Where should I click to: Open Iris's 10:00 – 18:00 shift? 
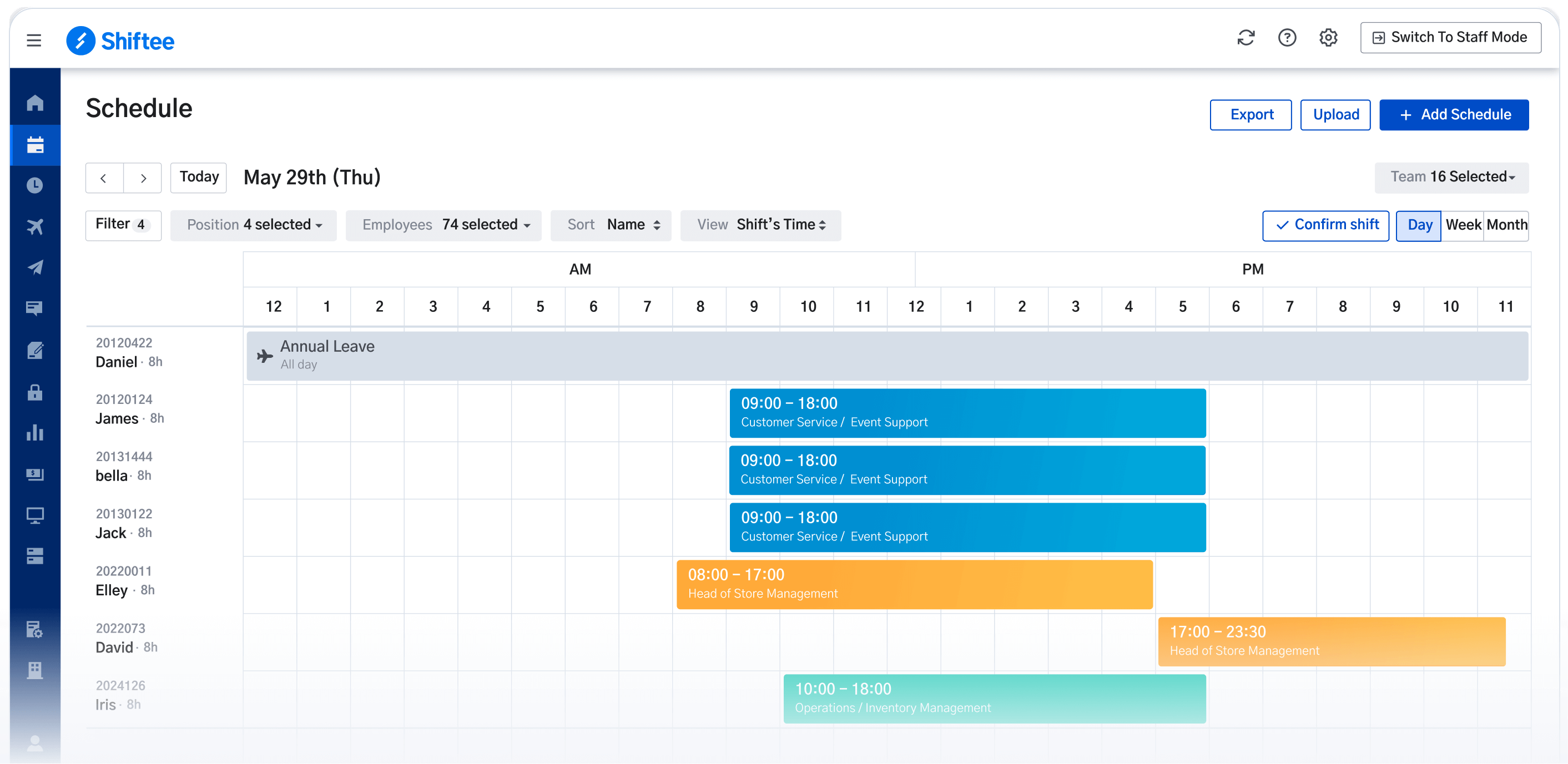994,699
